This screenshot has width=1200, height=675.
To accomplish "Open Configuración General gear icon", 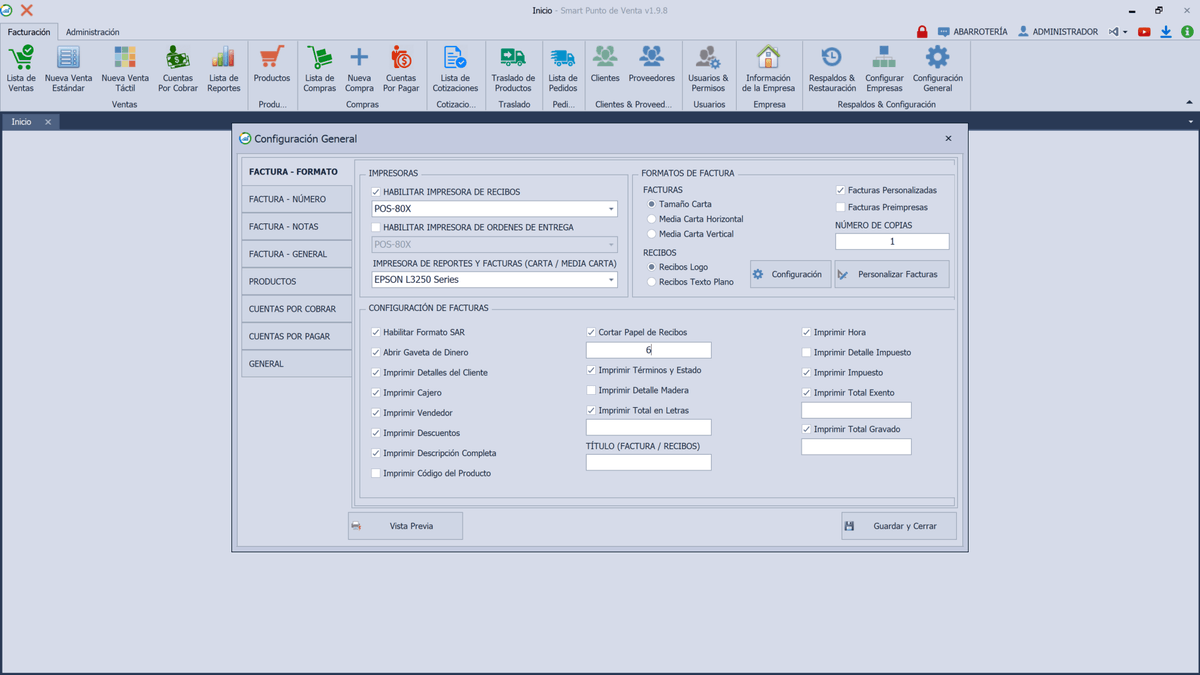I will coord(938,69).
